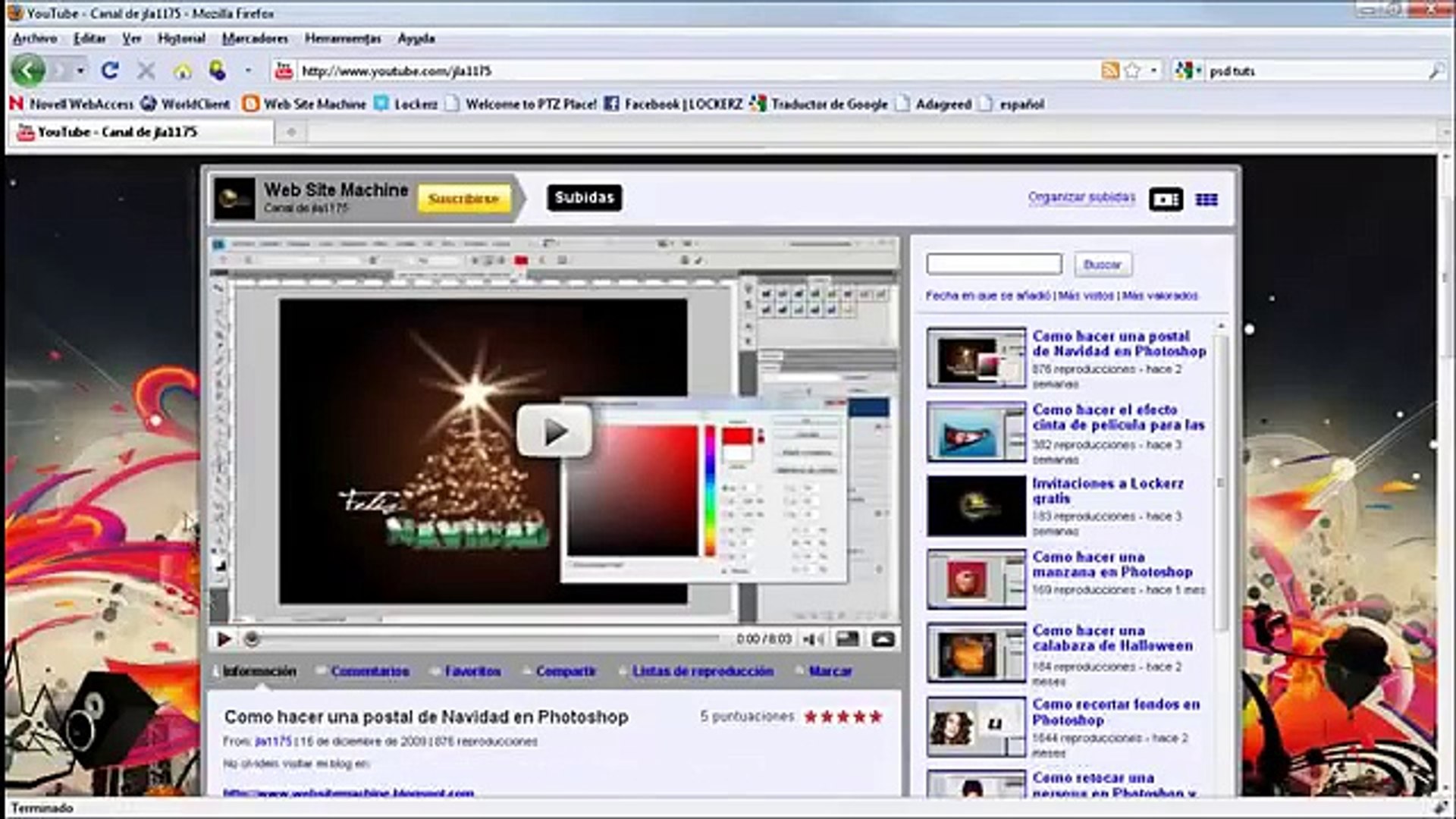Switch to the player view layout icon
1456x819 pixels.
[1166, 199]
